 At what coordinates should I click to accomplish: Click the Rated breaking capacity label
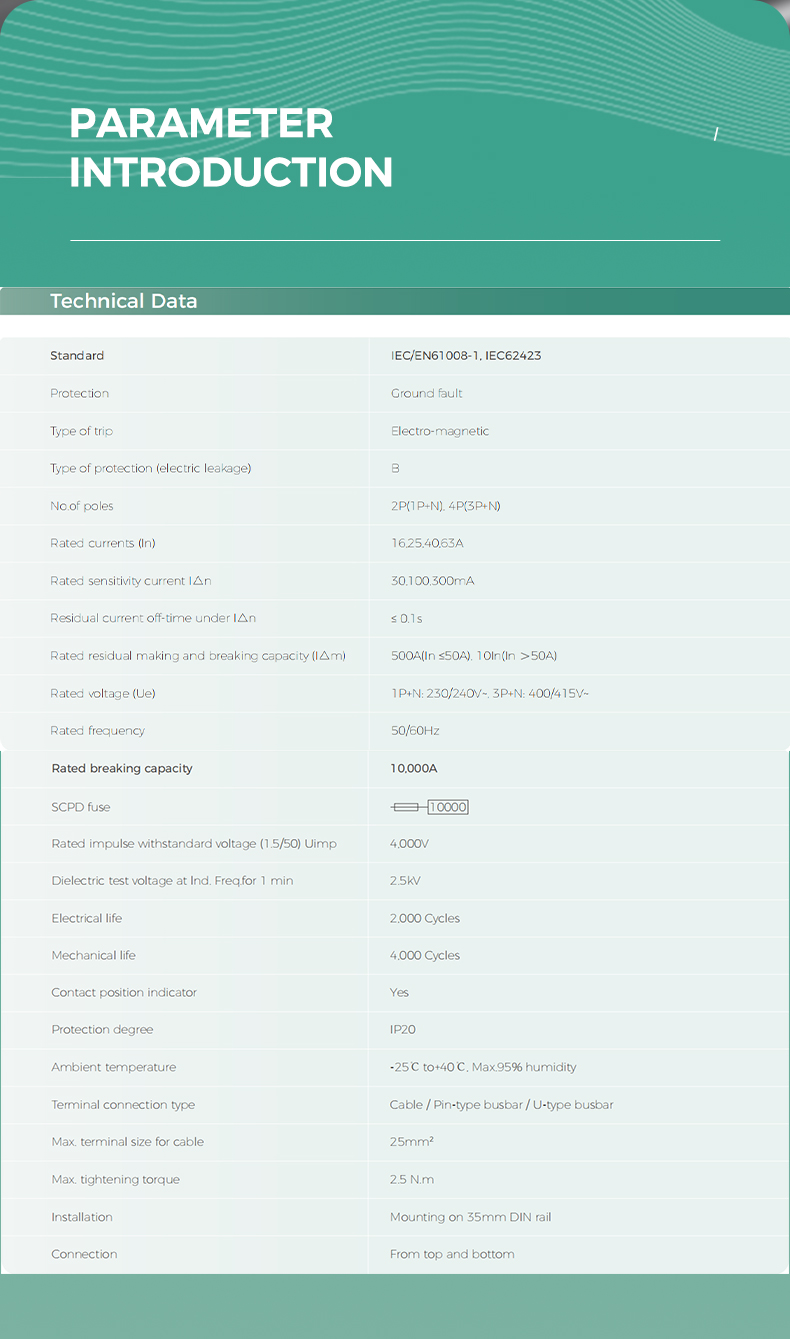click(x=122, y=769)
